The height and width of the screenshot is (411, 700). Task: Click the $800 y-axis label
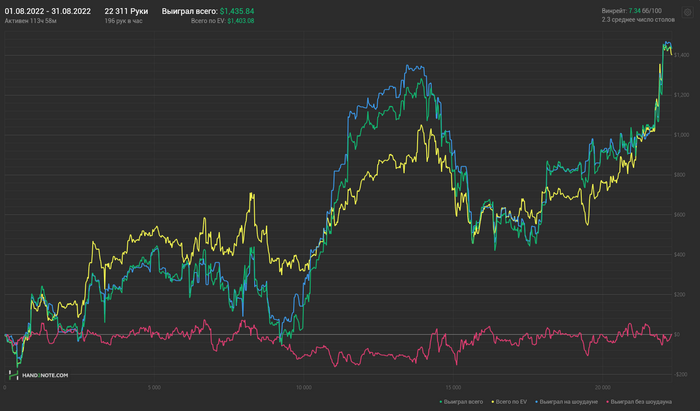(679, 174)
